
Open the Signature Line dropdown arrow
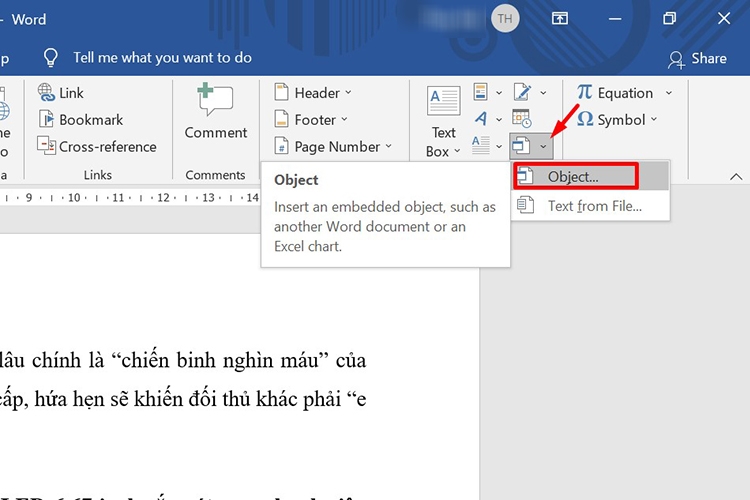click(543, 93)
